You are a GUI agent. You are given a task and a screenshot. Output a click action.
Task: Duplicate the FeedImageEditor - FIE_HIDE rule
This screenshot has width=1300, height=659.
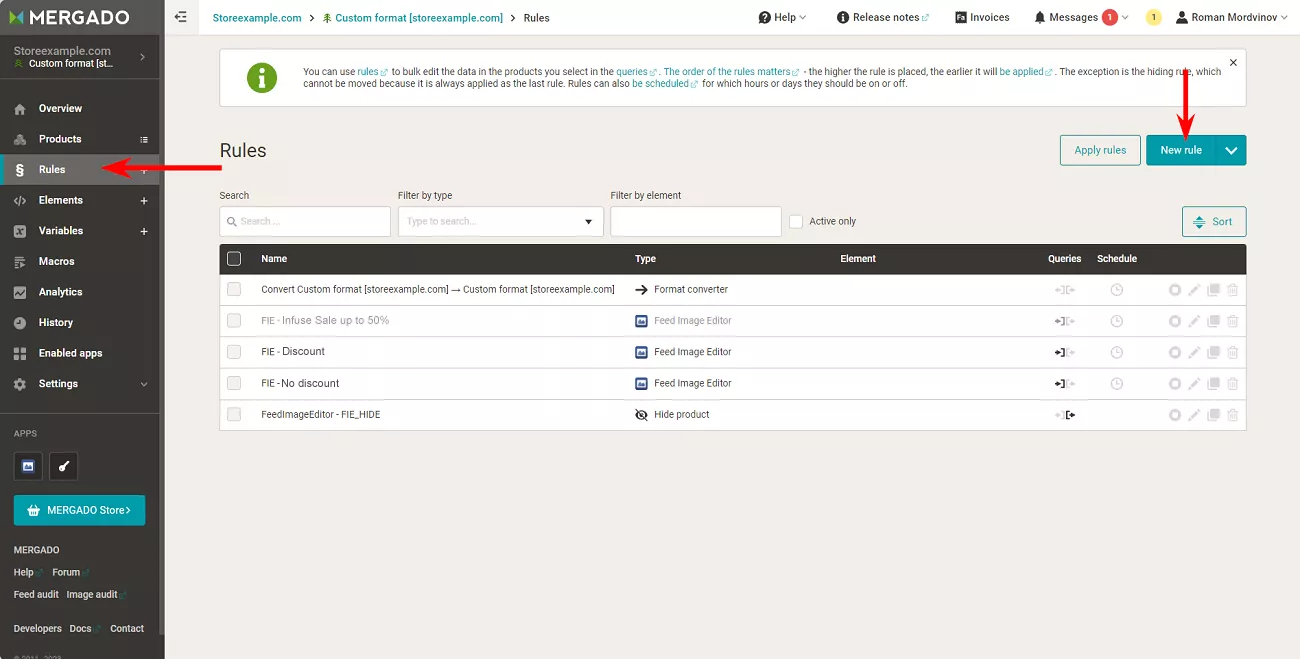click(1213, 415)
